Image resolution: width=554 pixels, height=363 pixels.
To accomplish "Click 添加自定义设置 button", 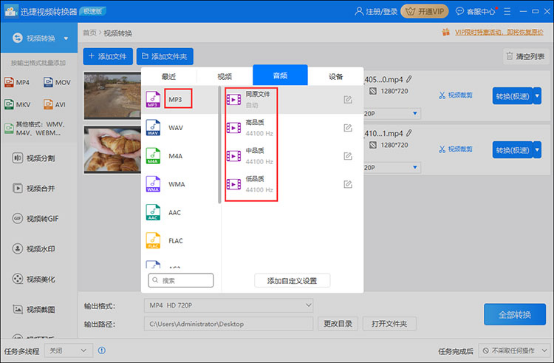I will click(x=292, y=281).
